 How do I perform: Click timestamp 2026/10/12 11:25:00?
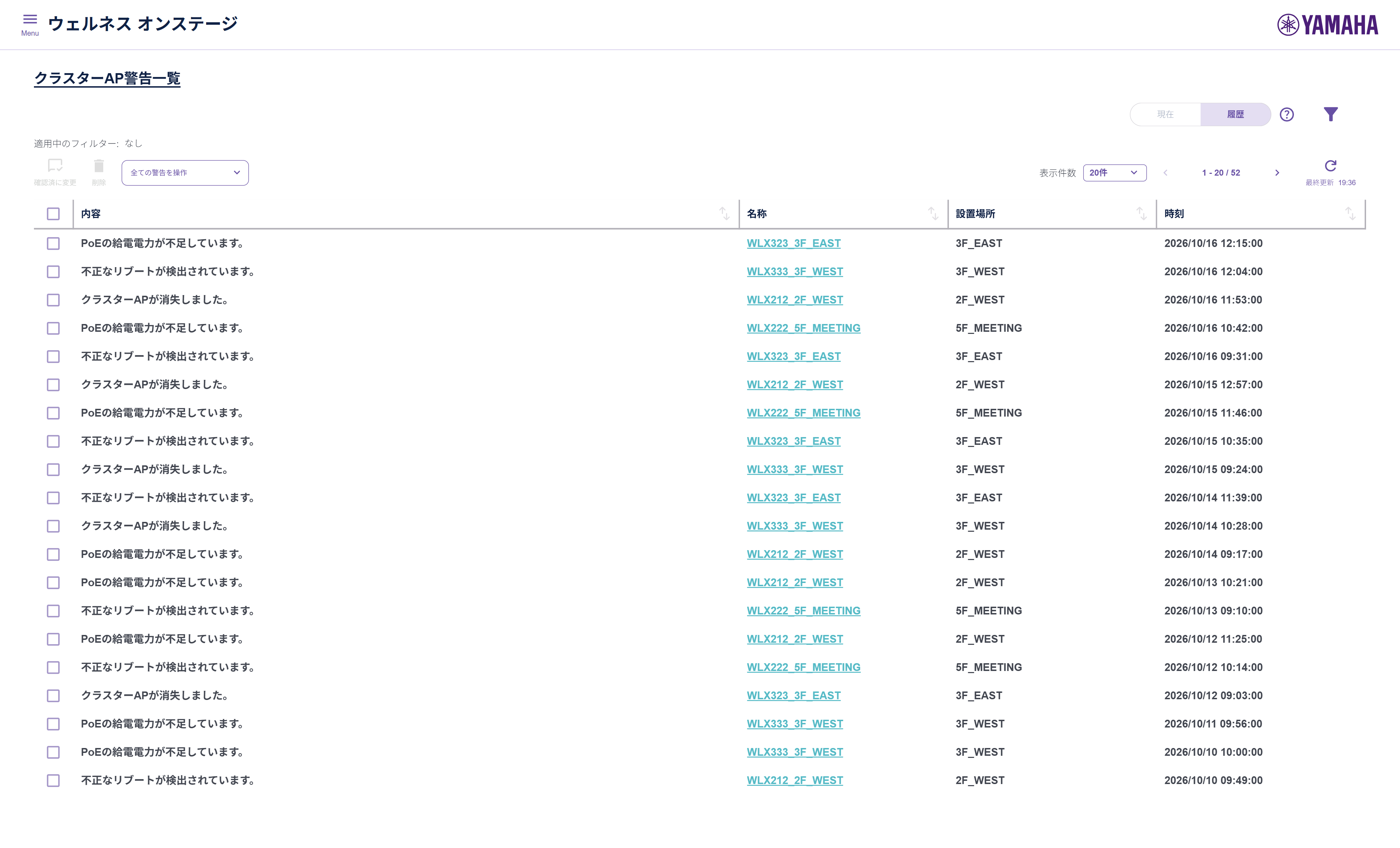click(1213, 639)
